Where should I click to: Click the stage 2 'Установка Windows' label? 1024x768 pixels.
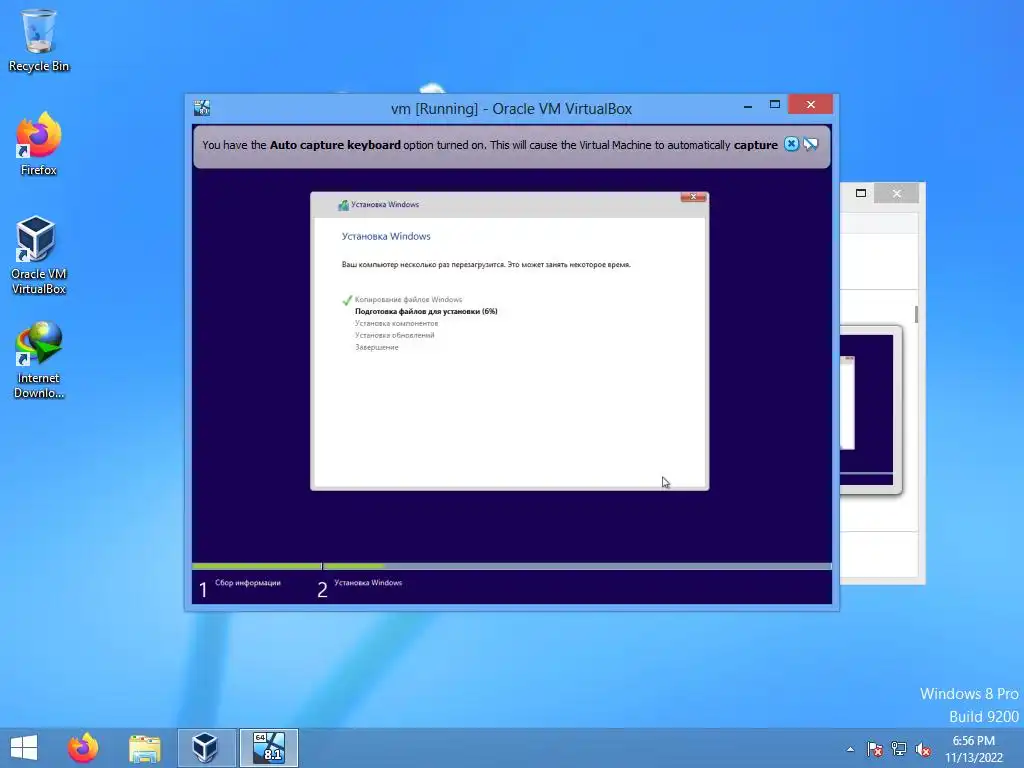pos(368,583)
